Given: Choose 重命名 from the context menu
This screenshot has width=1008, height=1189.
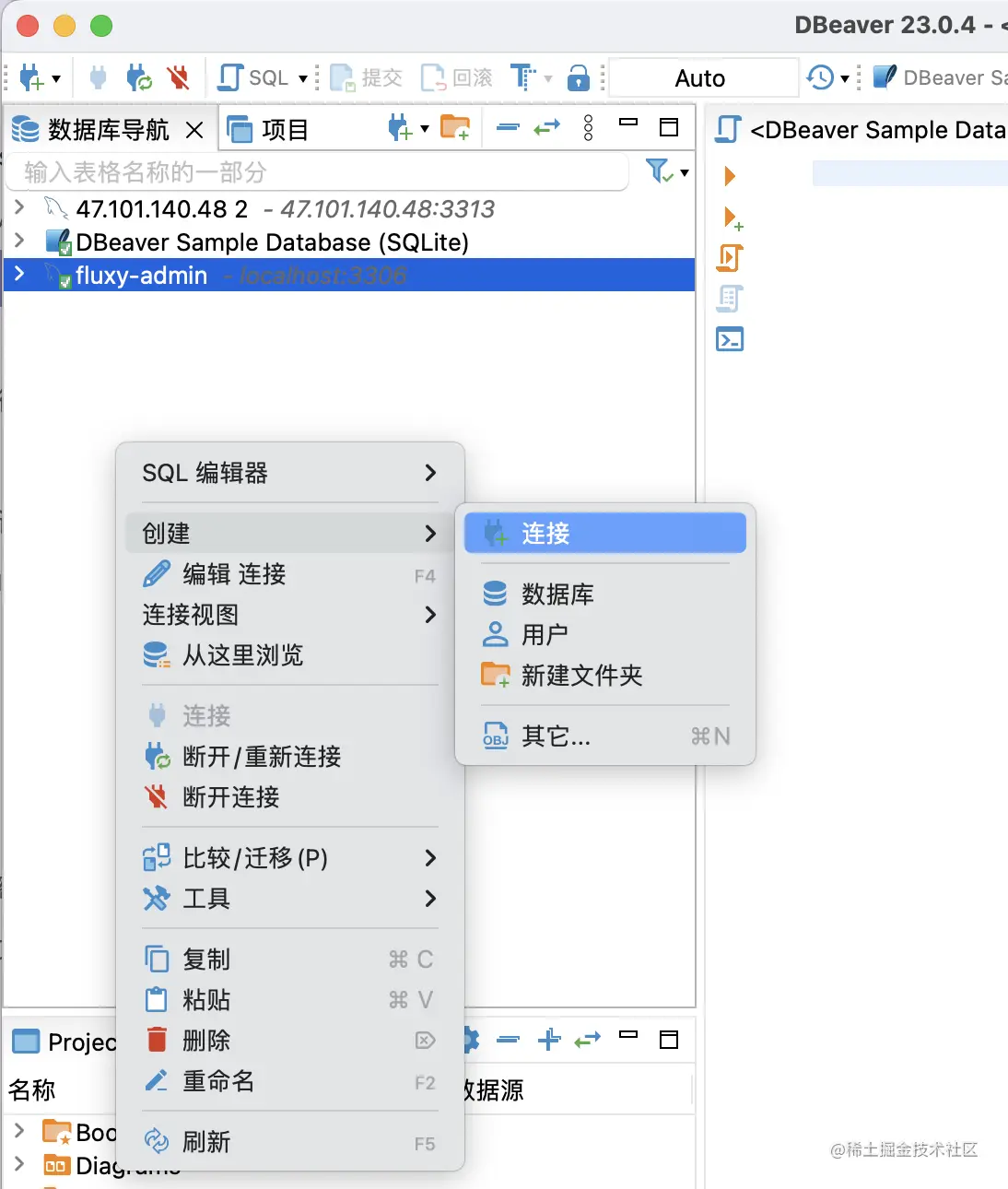Looking at the screenshot, I should click(x=290, y=1081).
